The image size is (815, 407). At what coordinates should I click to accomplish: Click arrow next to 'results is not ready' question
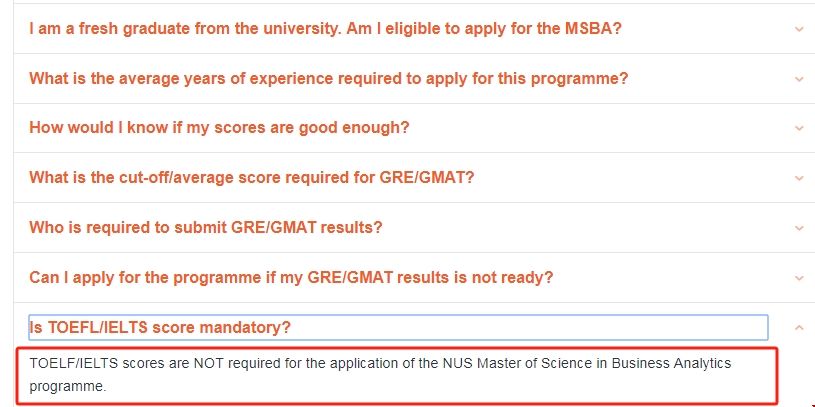point(798,278)
